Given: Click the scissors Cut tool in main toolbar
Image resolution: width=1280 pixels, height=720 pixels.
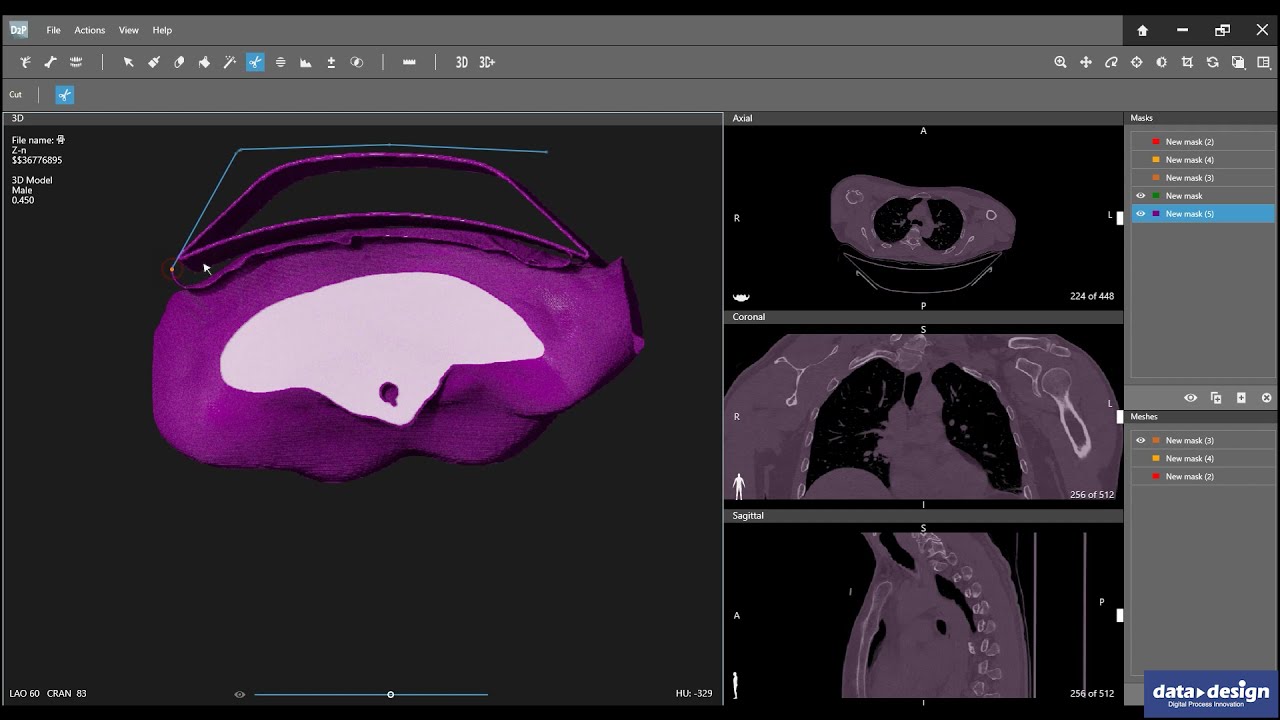Looking at the screenshot, I should pyautogui.click(x=255, y=62).
